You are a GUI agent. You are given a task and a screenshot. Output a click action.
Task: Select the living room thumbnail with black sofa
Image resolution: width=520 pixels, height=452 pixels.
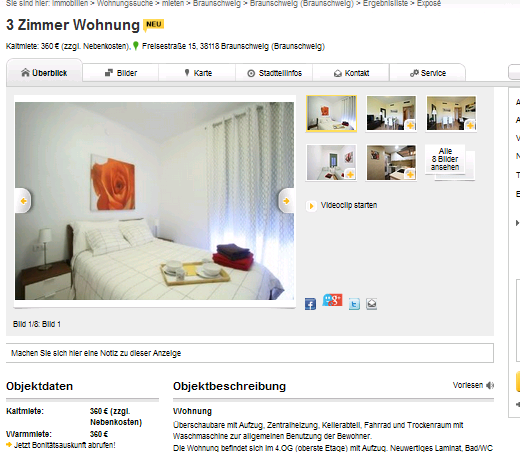[391, 113]
